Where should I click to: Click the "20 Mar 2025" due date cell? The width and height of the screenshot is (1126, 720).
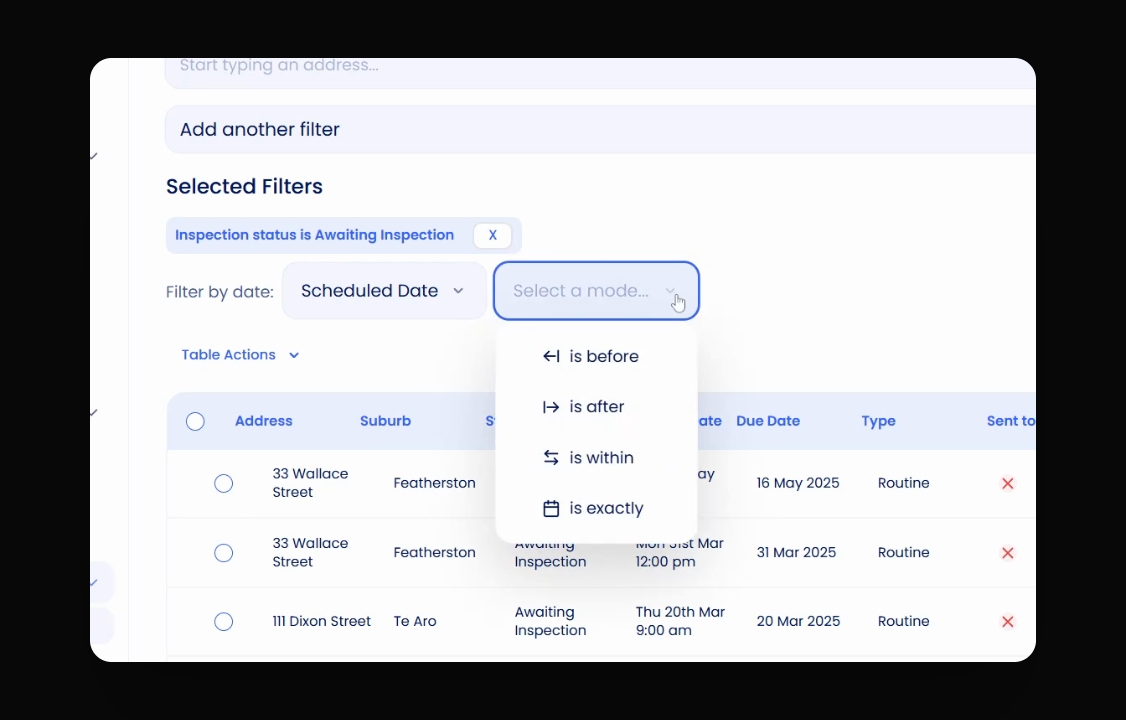tap(798, 621)
